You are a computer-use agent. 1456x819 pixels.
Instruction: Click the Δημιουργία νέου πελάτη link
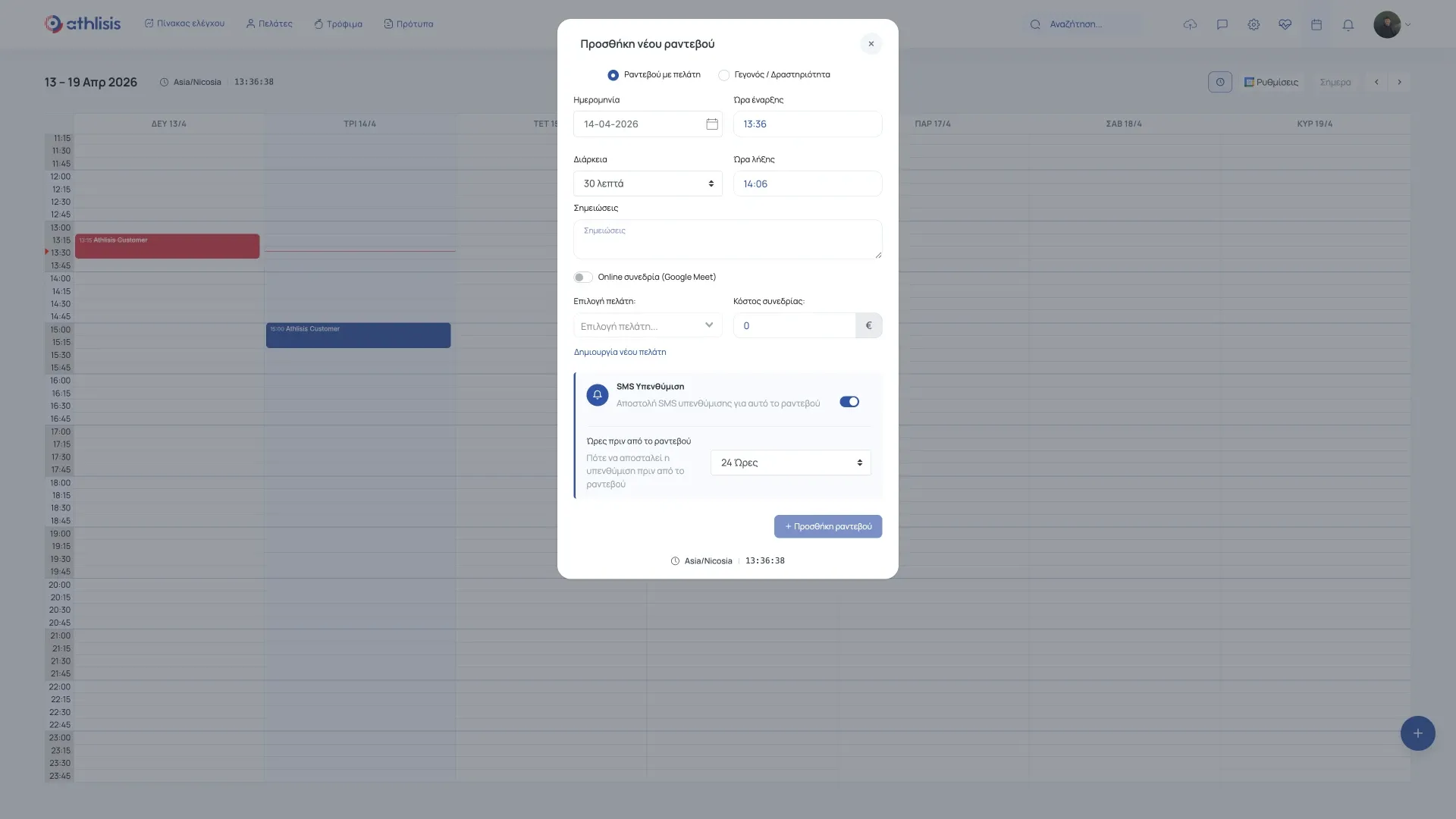click(620, 353)
